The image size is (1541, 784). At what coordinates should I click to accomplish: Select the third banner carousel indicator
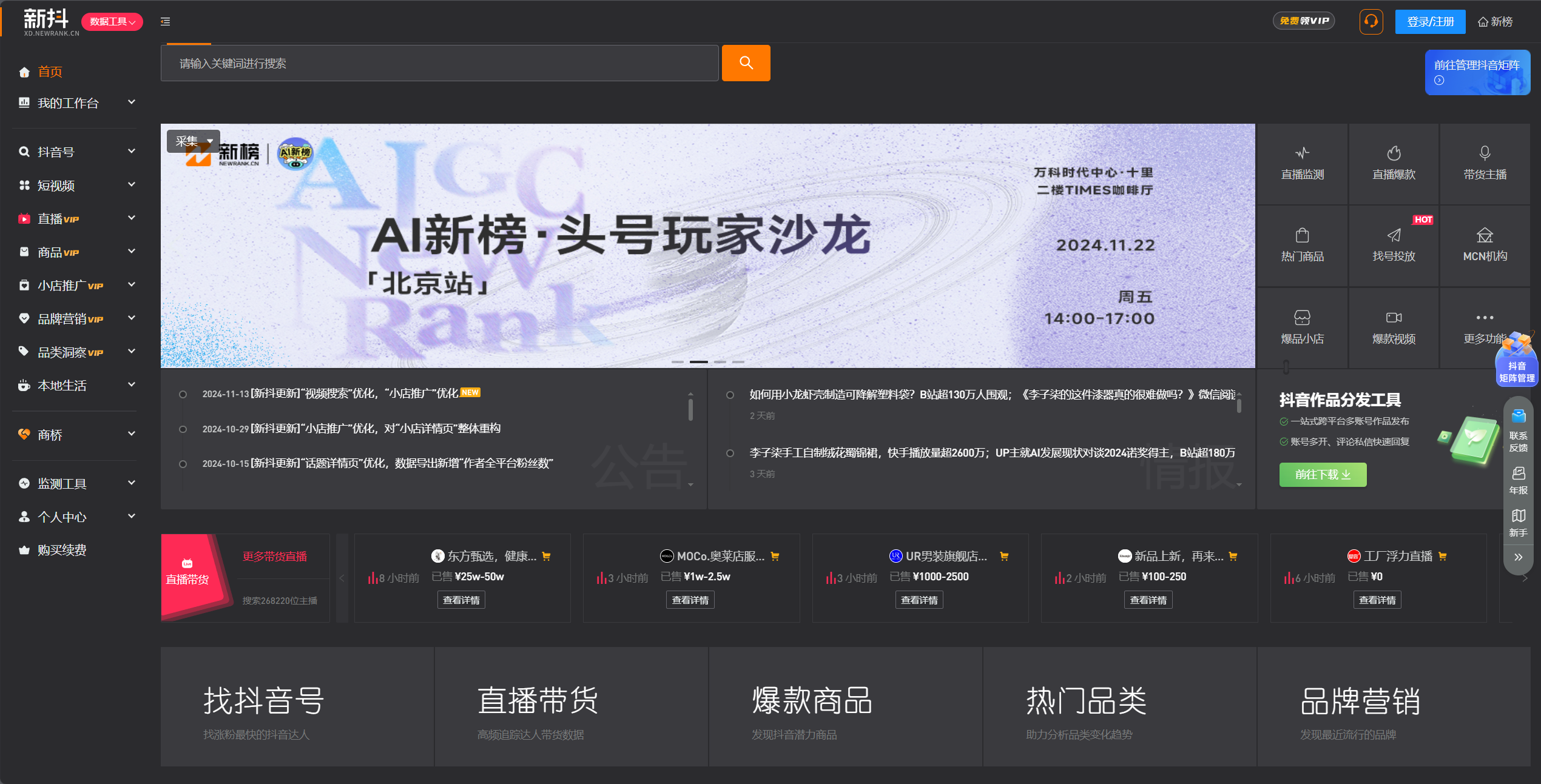tap(720, 362)
